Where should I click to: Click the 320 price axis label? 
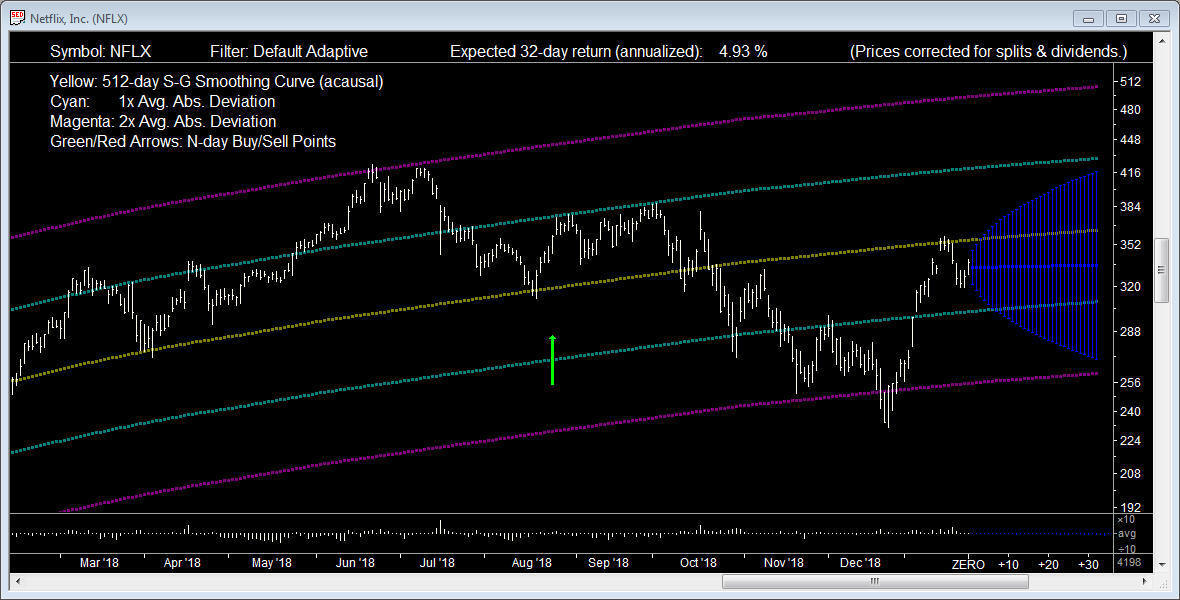pyautogui.click(x=1130, y=286)
